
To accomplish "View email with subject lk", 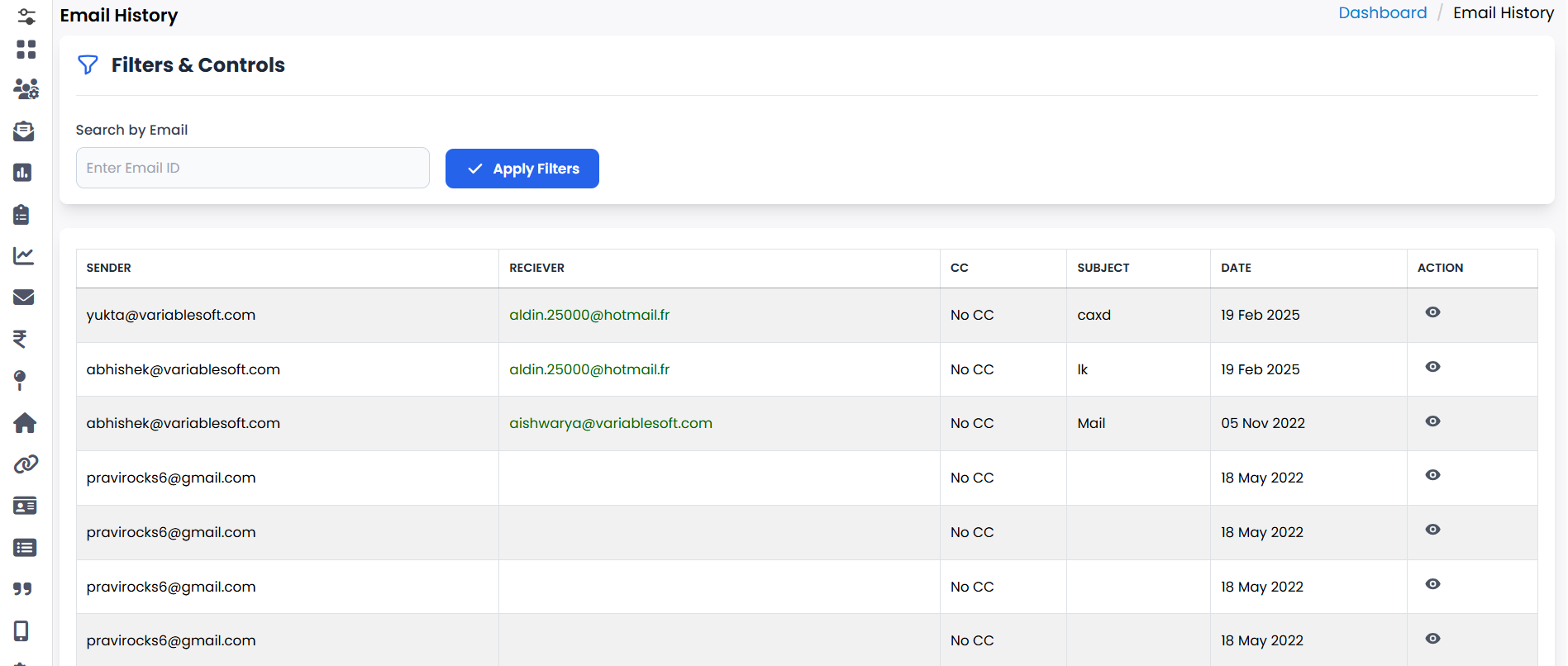I will pos(1433,367).
